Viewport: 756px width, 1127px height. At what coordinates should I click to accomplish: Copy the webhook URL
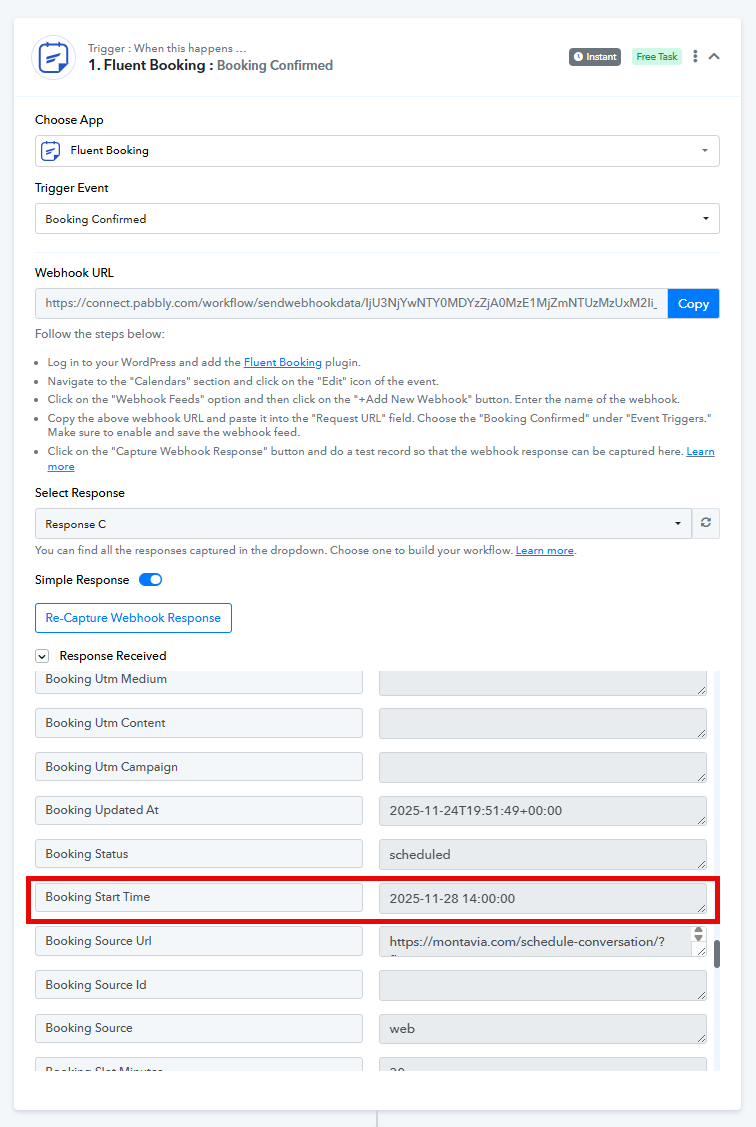693,304
